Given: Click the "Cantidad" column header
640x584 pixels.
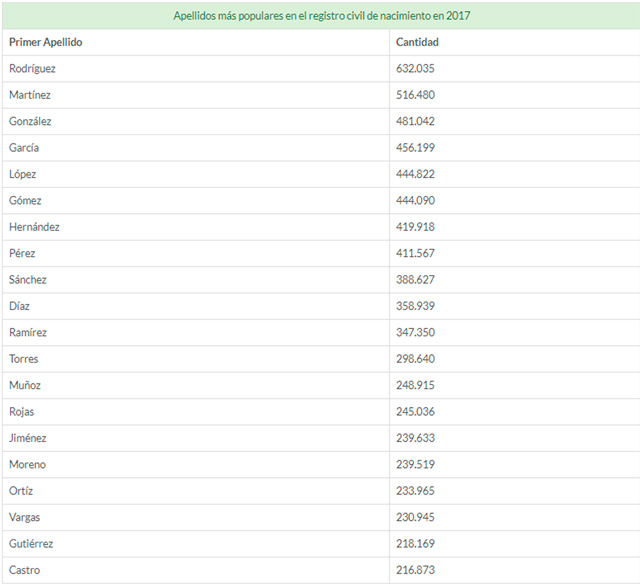Looking at the screenshot, I should click(417, 42).
